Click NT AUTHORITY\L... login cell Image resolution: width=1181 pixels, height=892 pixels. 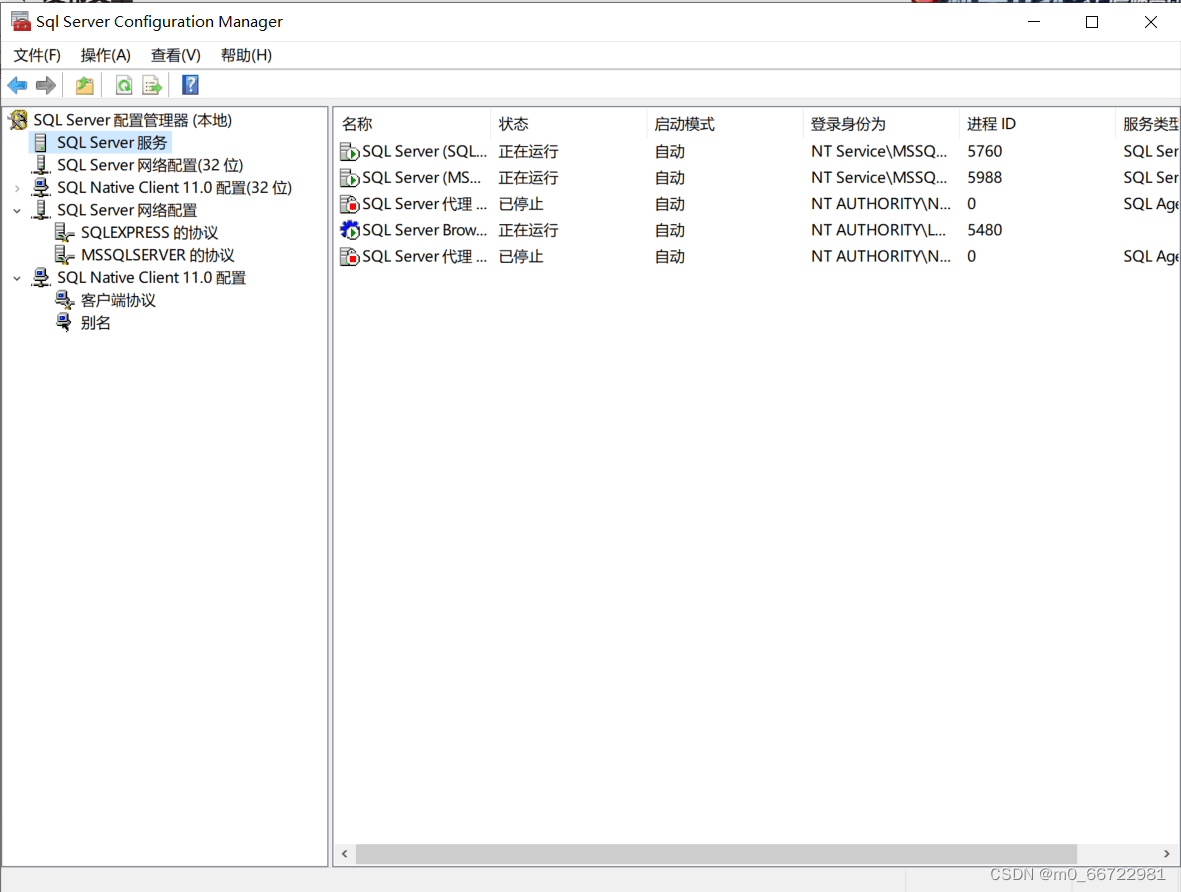(x=878, y=230)
